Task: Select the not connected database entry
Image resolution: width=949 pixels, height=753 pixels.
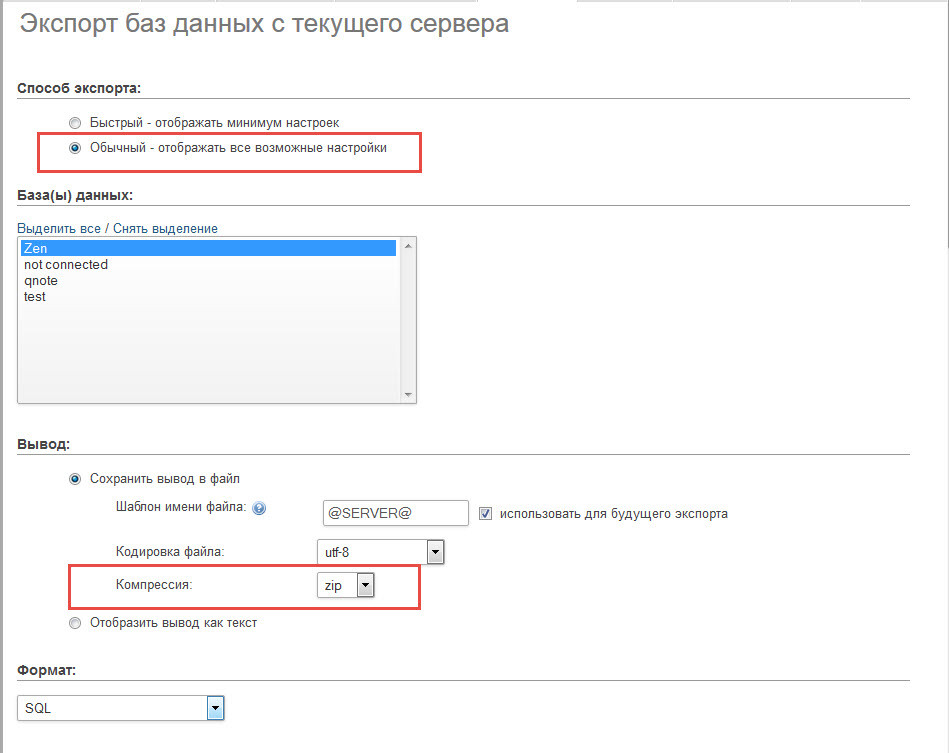Action: (x=209, y=265)
